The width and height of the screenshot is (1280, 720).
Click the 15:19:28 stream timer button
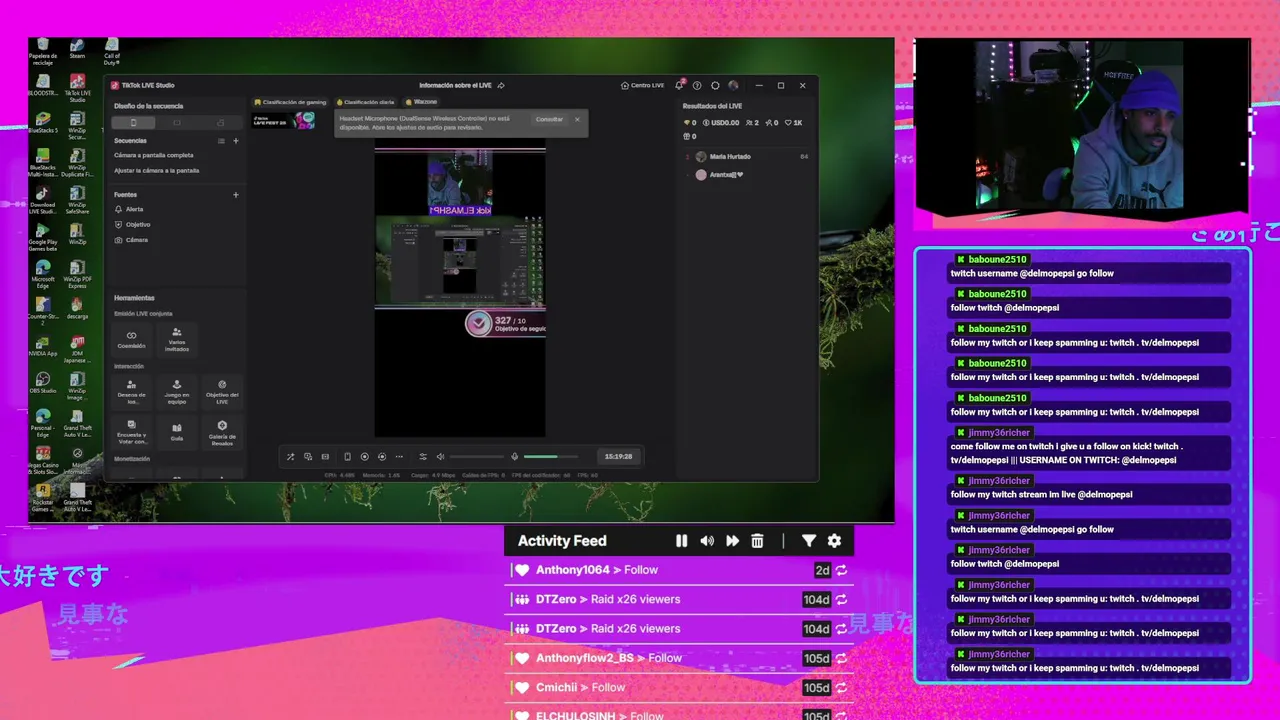pyautogui.click(x=618, y=456)
